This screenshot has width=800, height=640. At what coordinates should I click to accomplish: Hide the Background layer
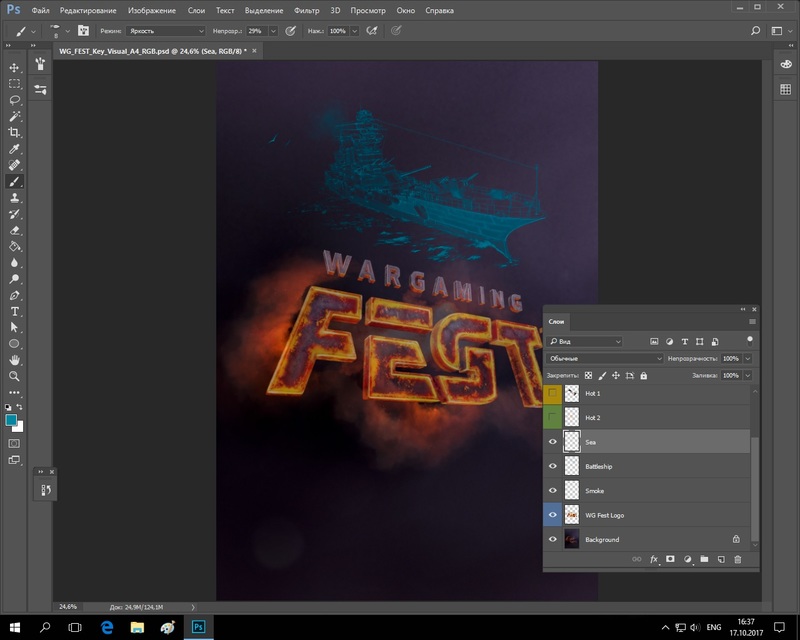[553, 539]
